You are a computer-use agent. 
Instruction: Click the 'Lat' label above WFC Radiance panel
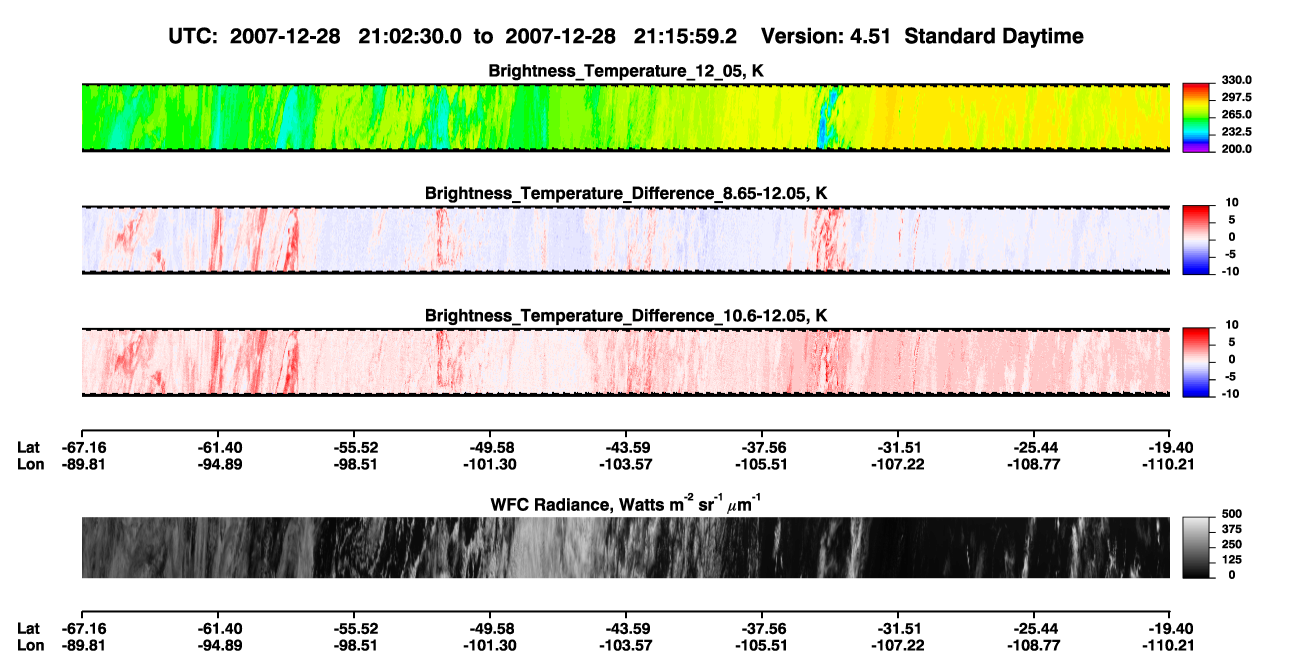click(29, 447)
